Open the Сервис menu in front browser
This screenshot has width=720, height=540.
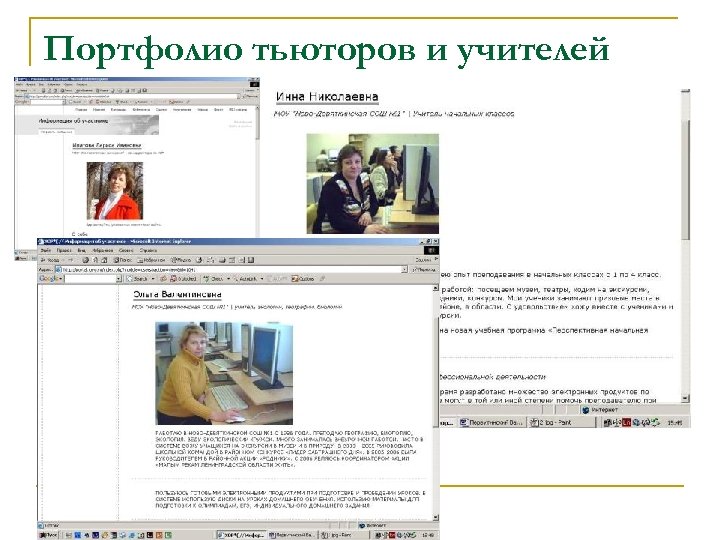pos(126,250)
